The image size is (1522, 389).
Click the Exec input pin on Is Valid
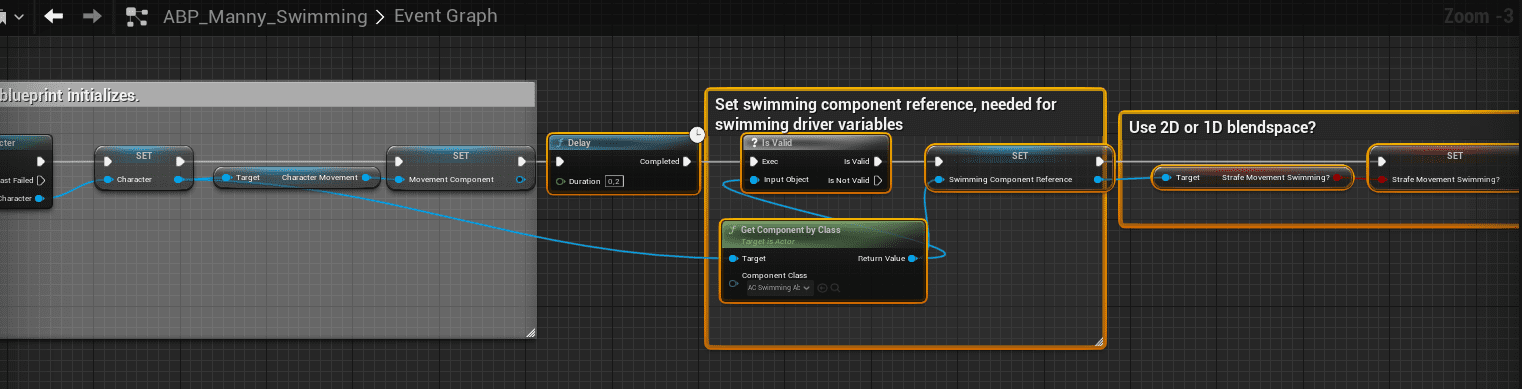[x=753, y=161]
